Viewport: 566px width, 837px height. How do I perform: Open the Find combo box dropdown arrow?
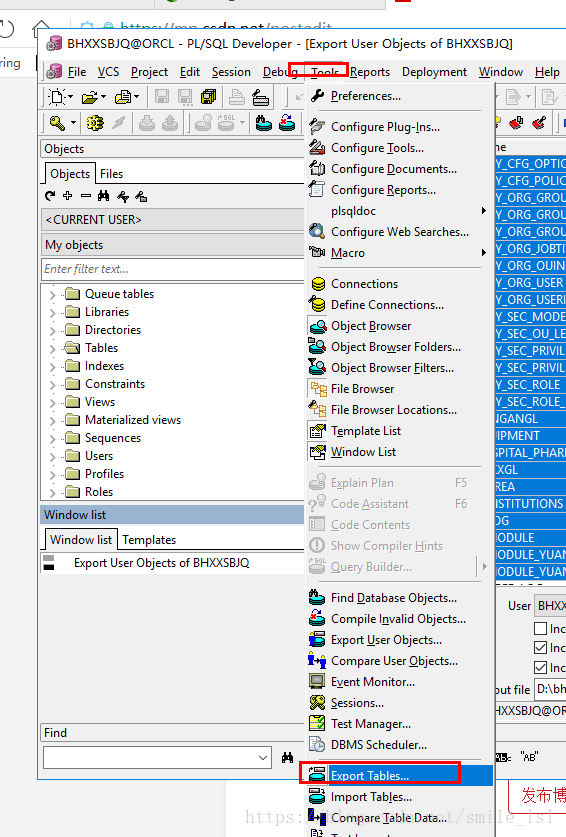(x=263, y=757)
